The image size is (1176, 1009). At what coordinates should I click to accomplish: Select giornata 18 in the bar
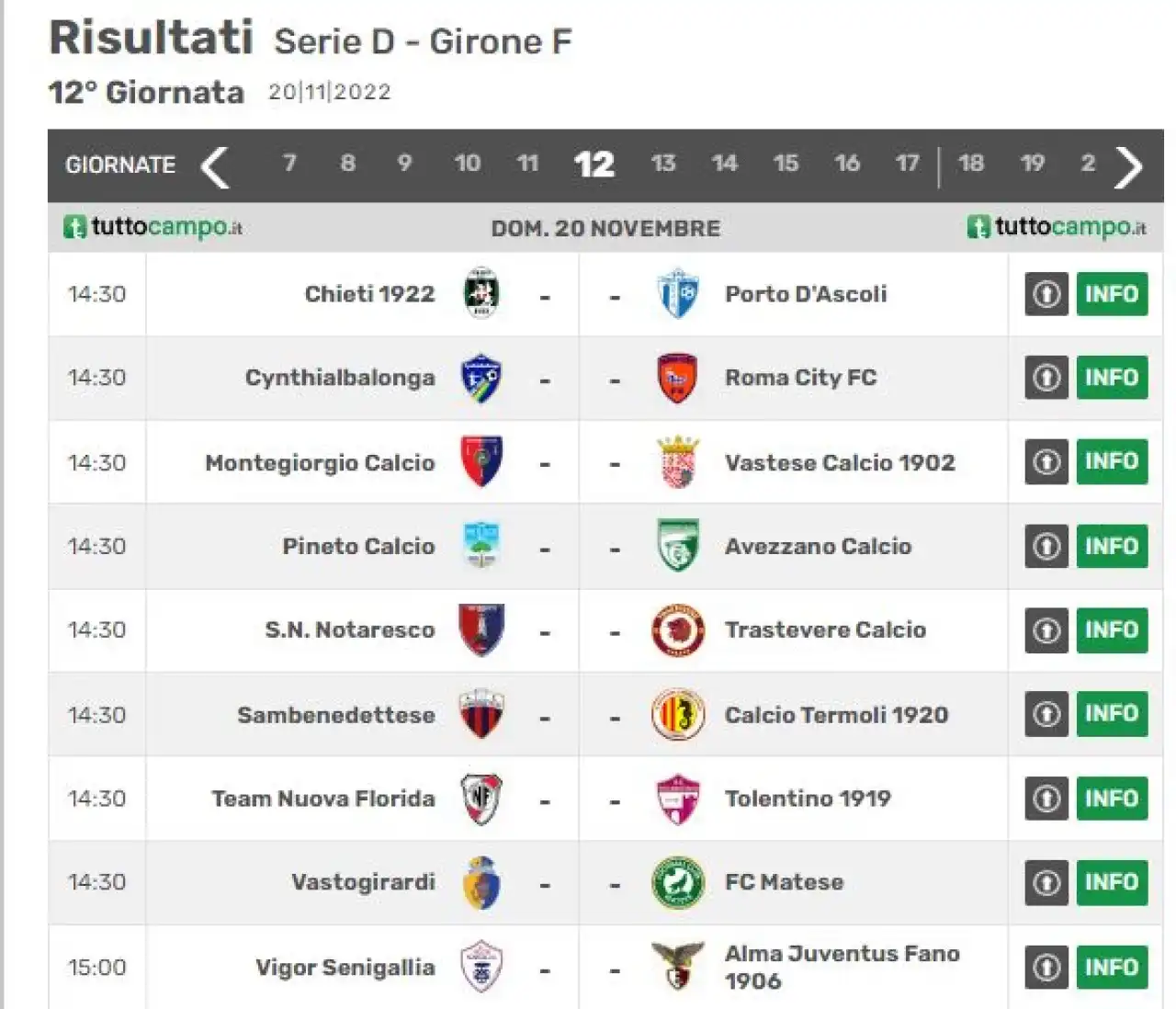(x=971, y=164)
